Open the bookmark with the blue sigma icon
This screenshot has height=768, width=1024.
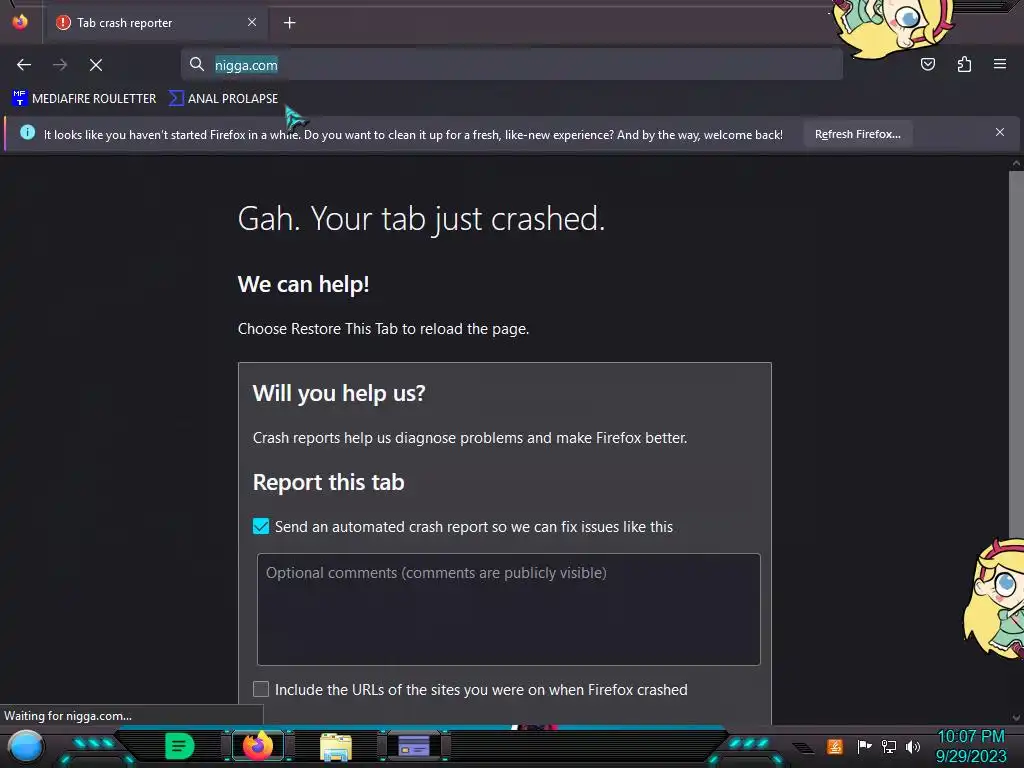(223, 99)
